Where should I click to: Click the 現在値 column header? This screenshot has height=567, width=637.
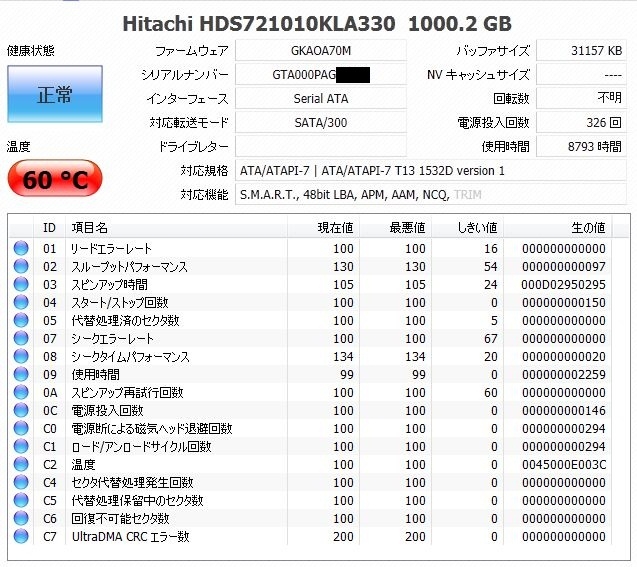[x=323, y=227]
